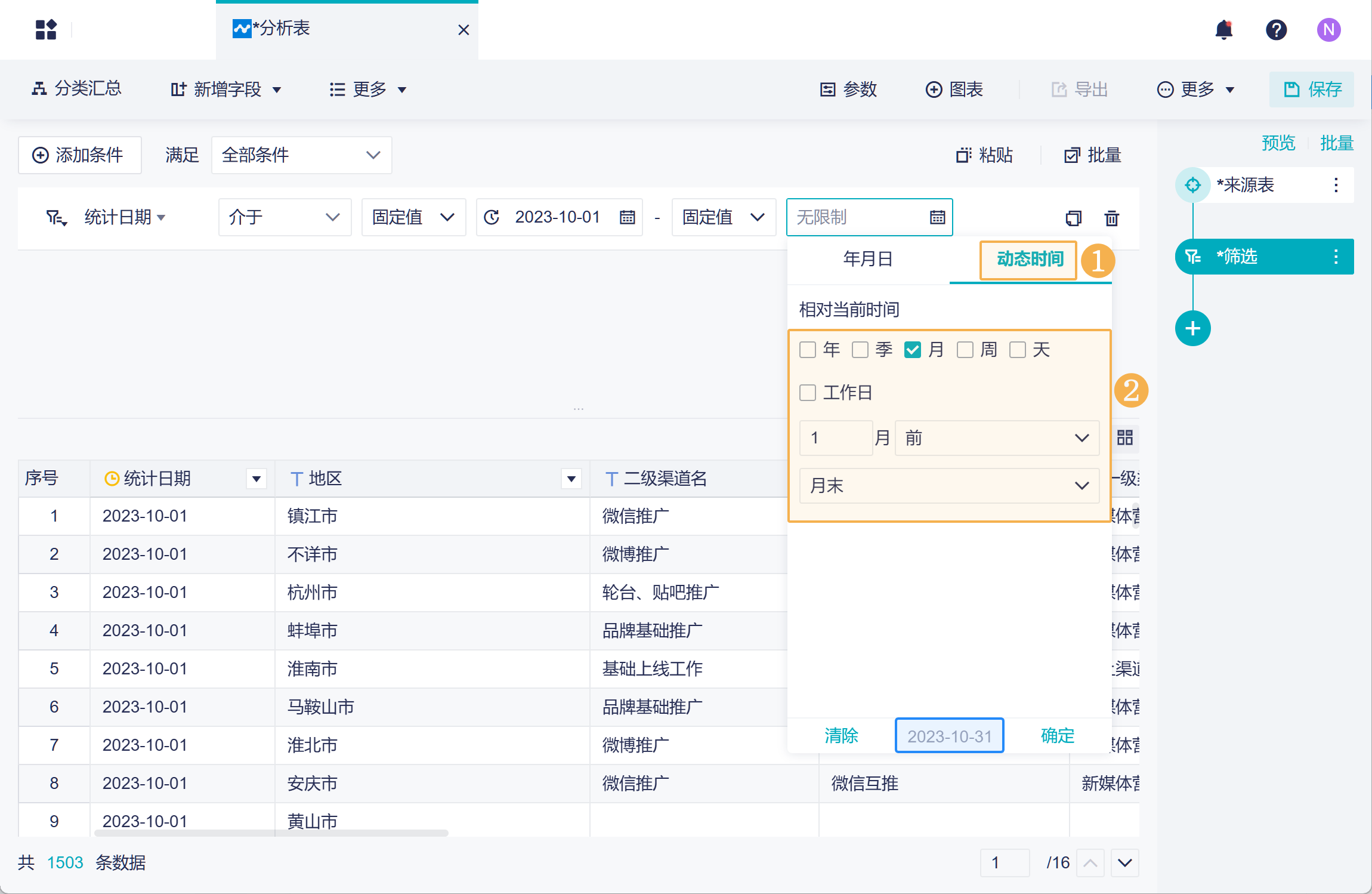Open the app grid home icon
1372x894 pixels.
pos(46,29)
